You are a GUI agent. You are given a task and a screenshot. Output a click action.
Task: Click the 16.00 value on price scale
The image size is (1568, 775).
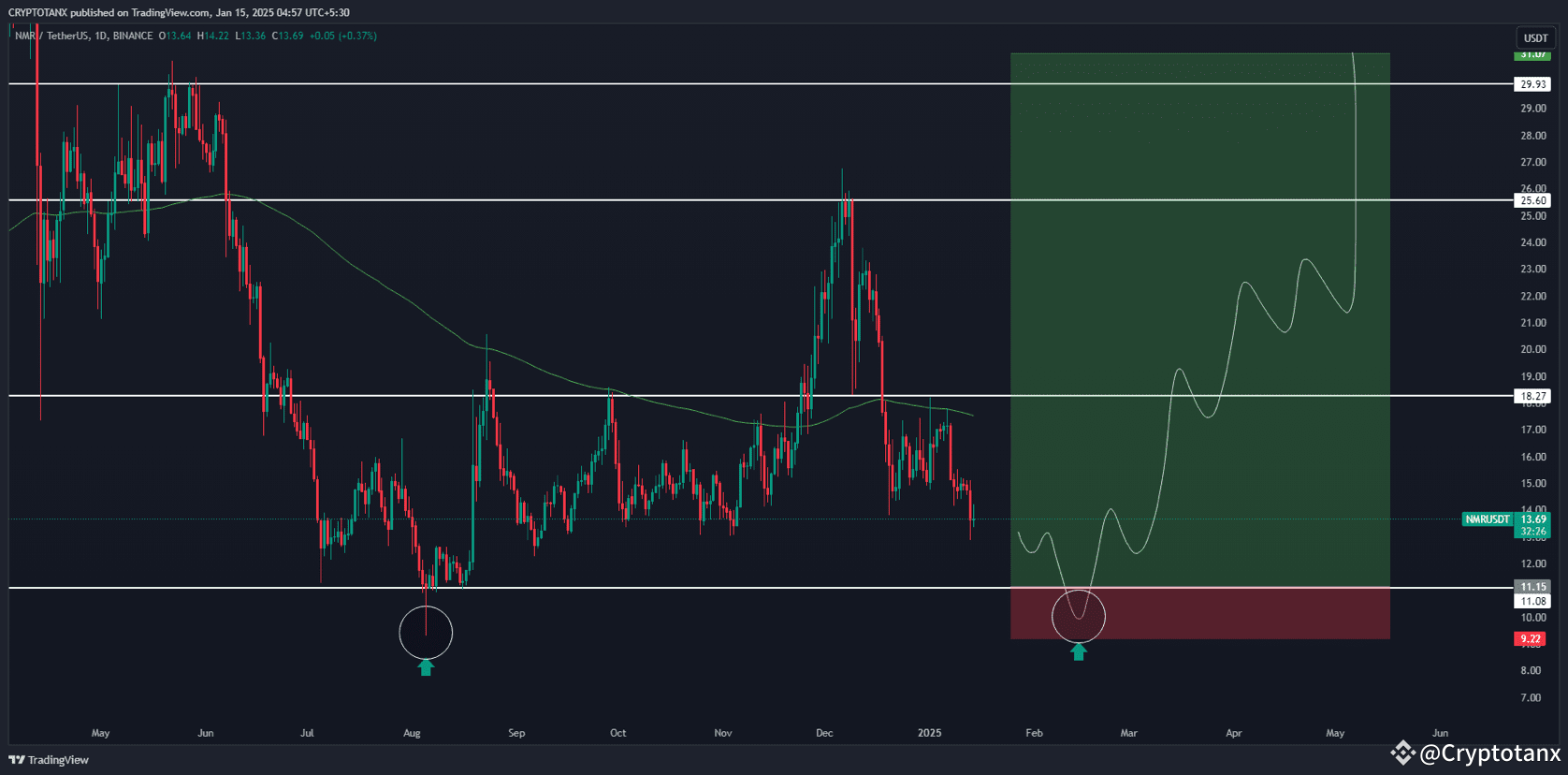[1533, 458]
